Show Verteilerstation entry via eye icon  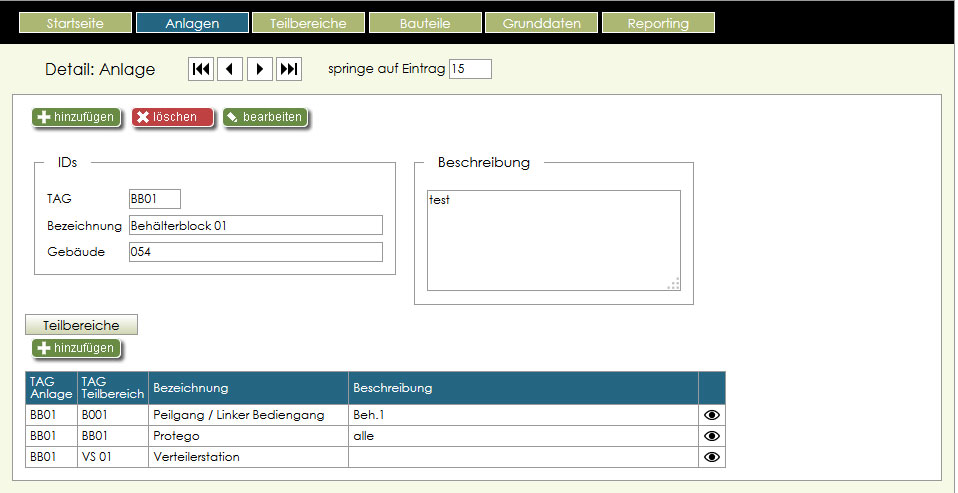click(712, 457)
